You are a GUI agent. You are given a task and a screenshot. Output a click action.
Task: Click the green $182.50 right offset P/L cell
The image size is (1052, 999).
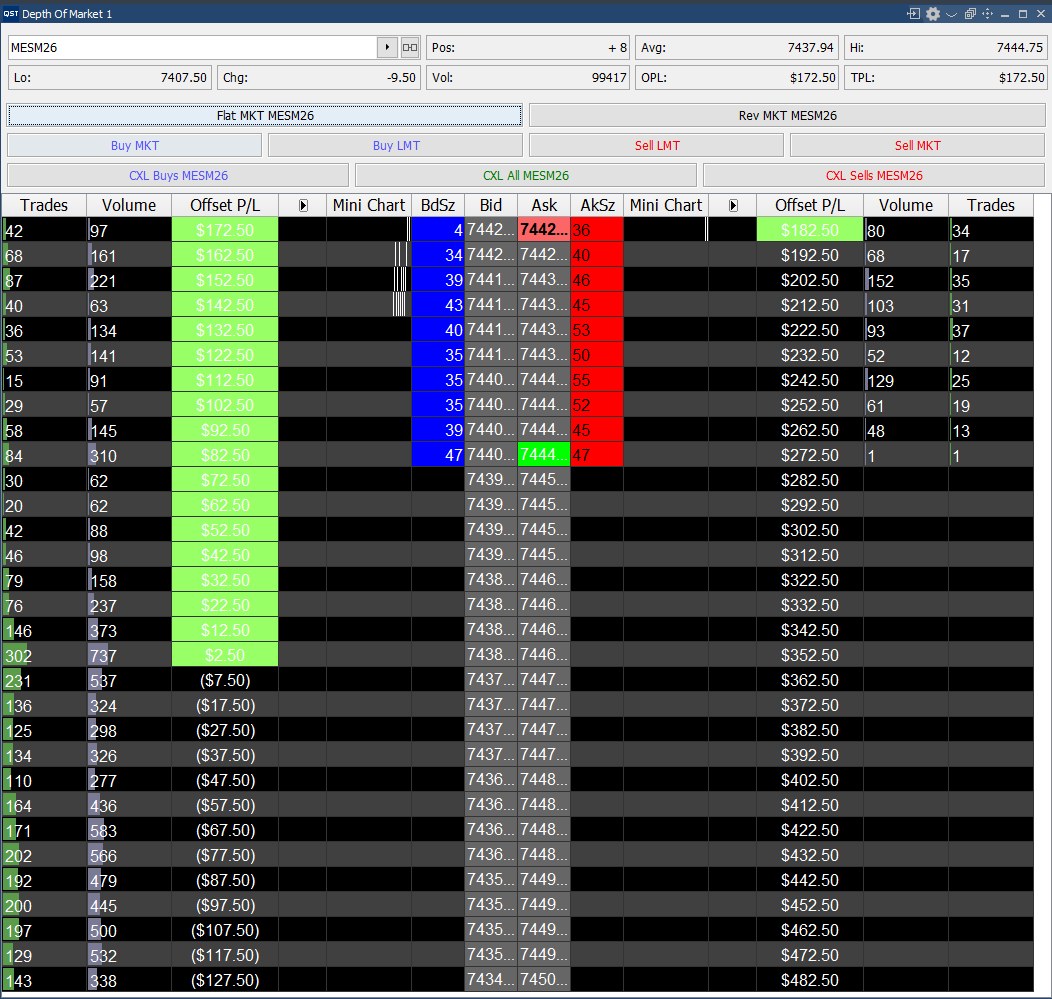pos(810,230)
